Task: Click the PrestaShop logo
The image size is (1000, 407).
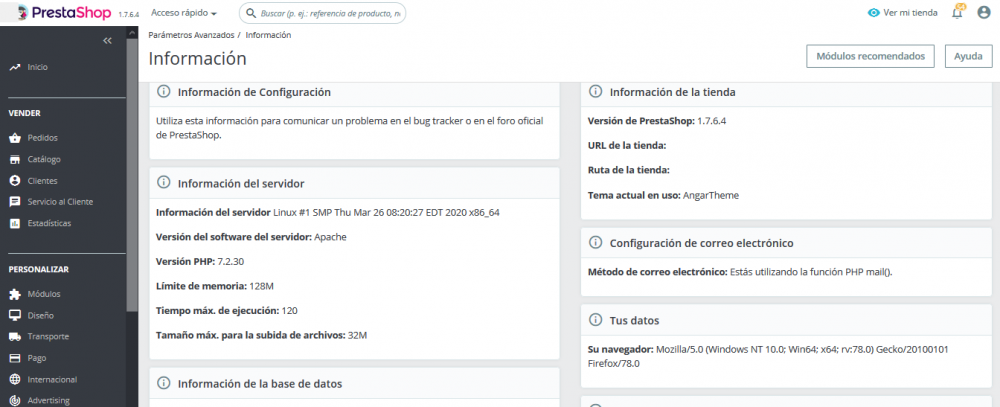Action: 62,13
